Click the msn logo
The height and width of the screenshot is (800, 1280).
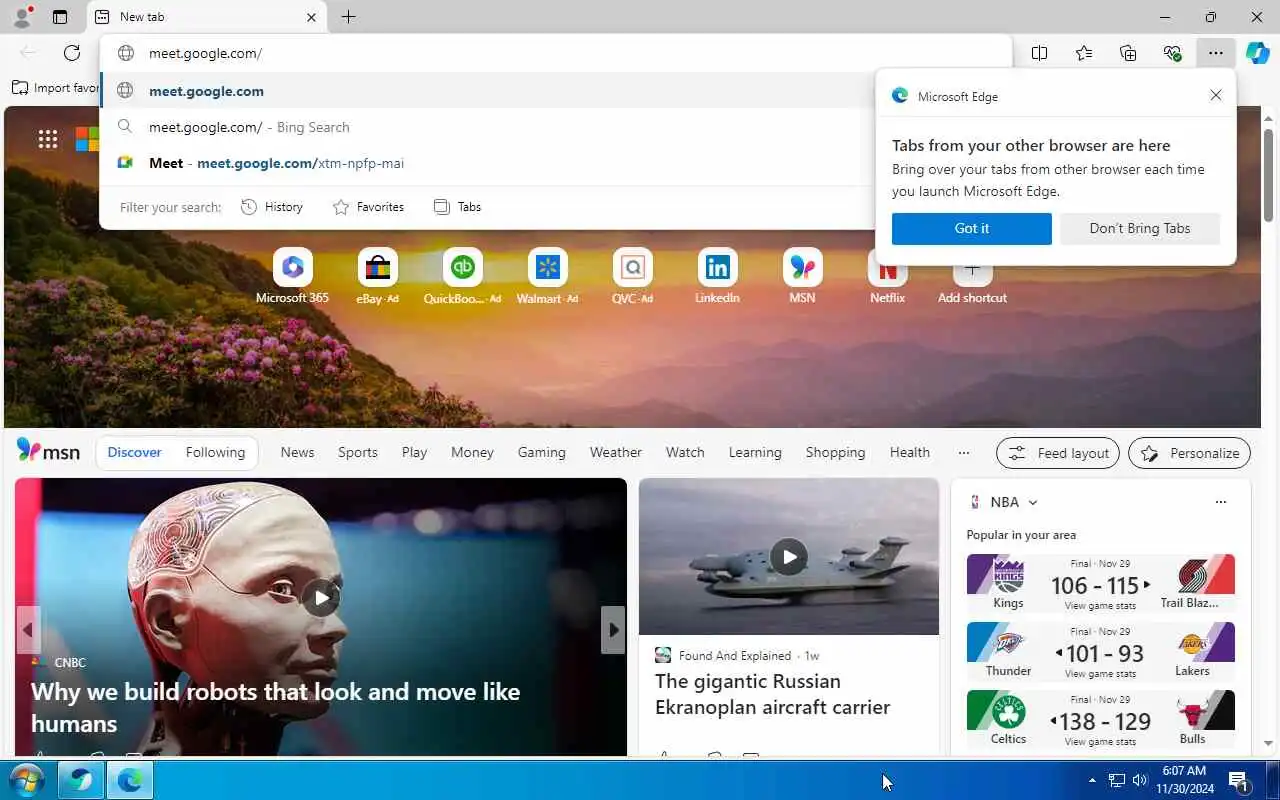[x=48, y=451]
